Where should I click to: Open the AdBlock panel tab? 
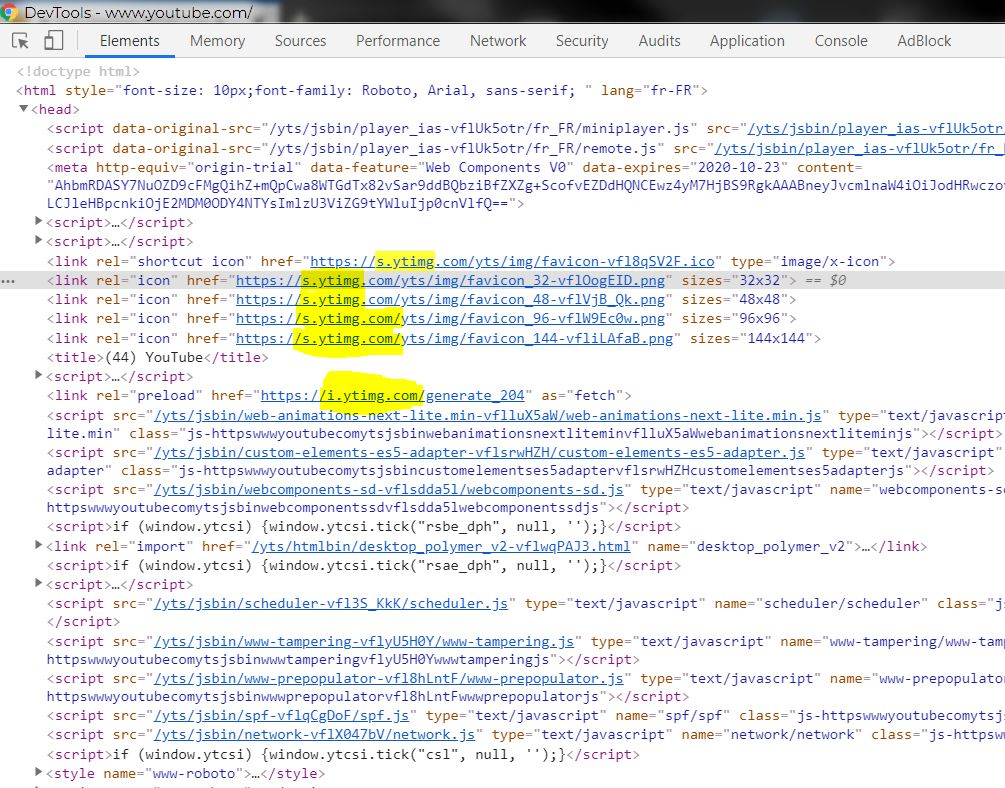(924, 41)
